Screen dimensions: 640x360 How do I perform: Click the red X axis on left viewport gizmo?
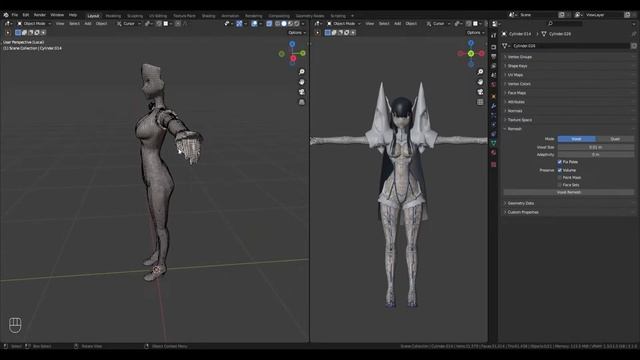click(x=293, y=59)
